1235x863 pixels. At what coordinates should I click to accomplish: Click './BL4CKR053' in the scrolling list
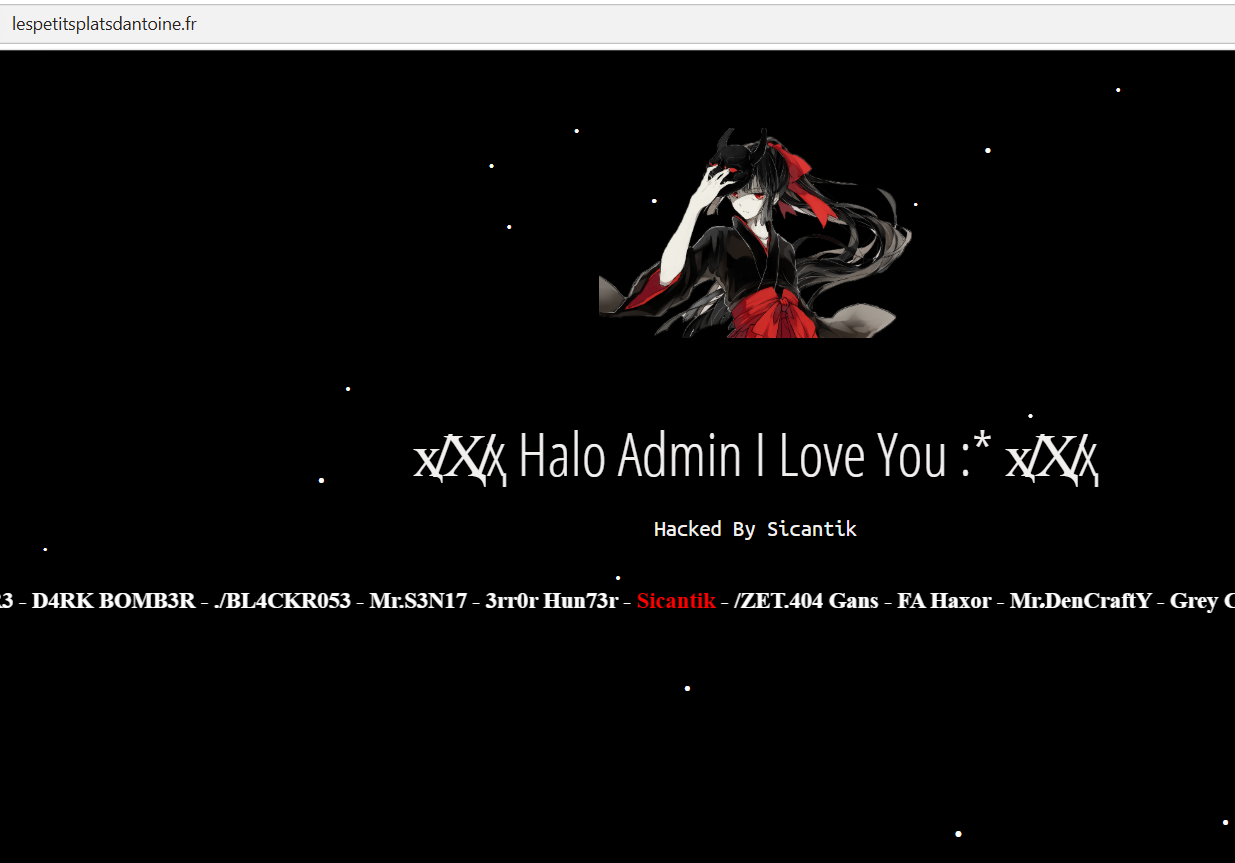coord(283,601)
